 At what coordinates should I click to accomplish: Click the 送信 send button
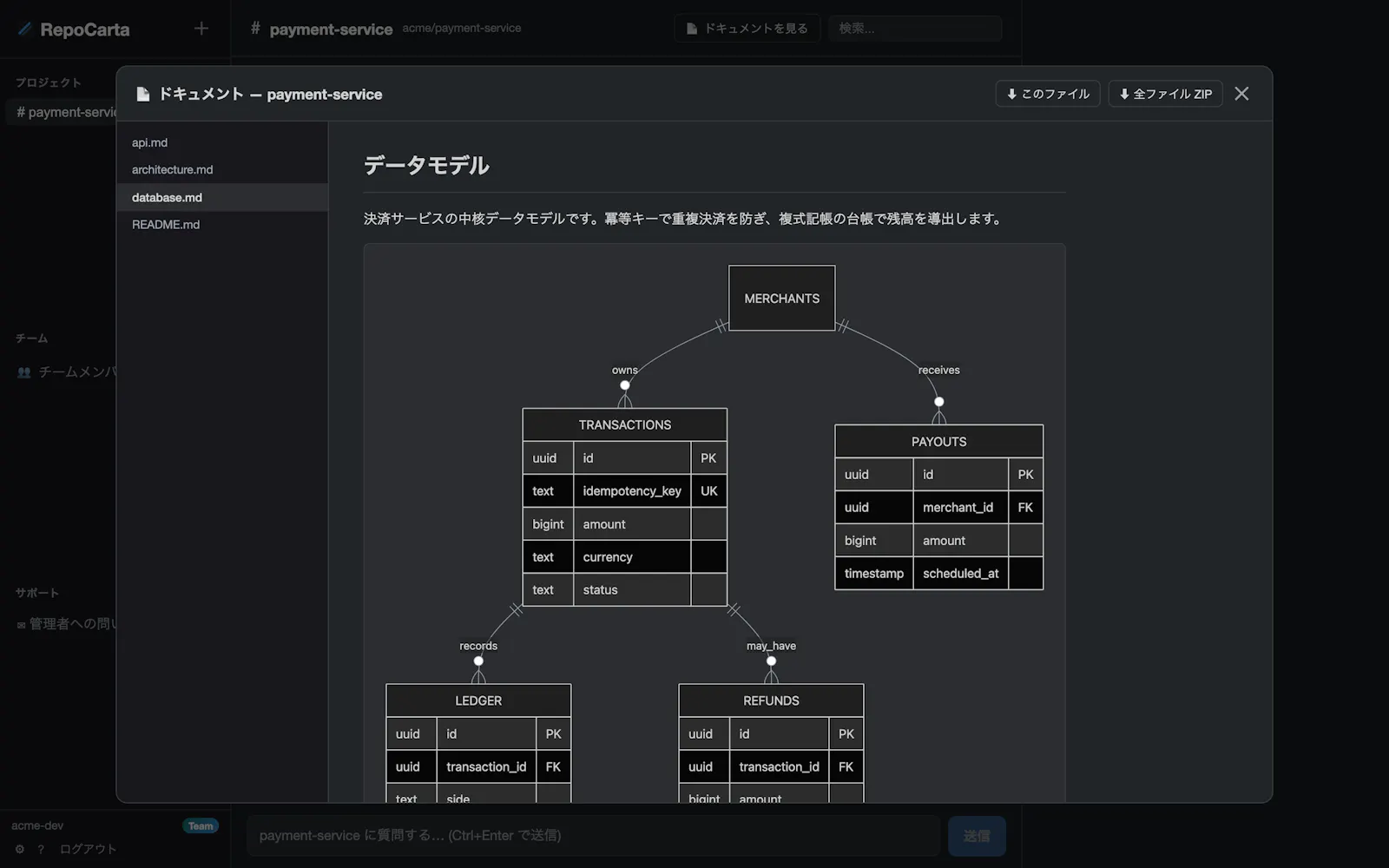tap(977, 836)
